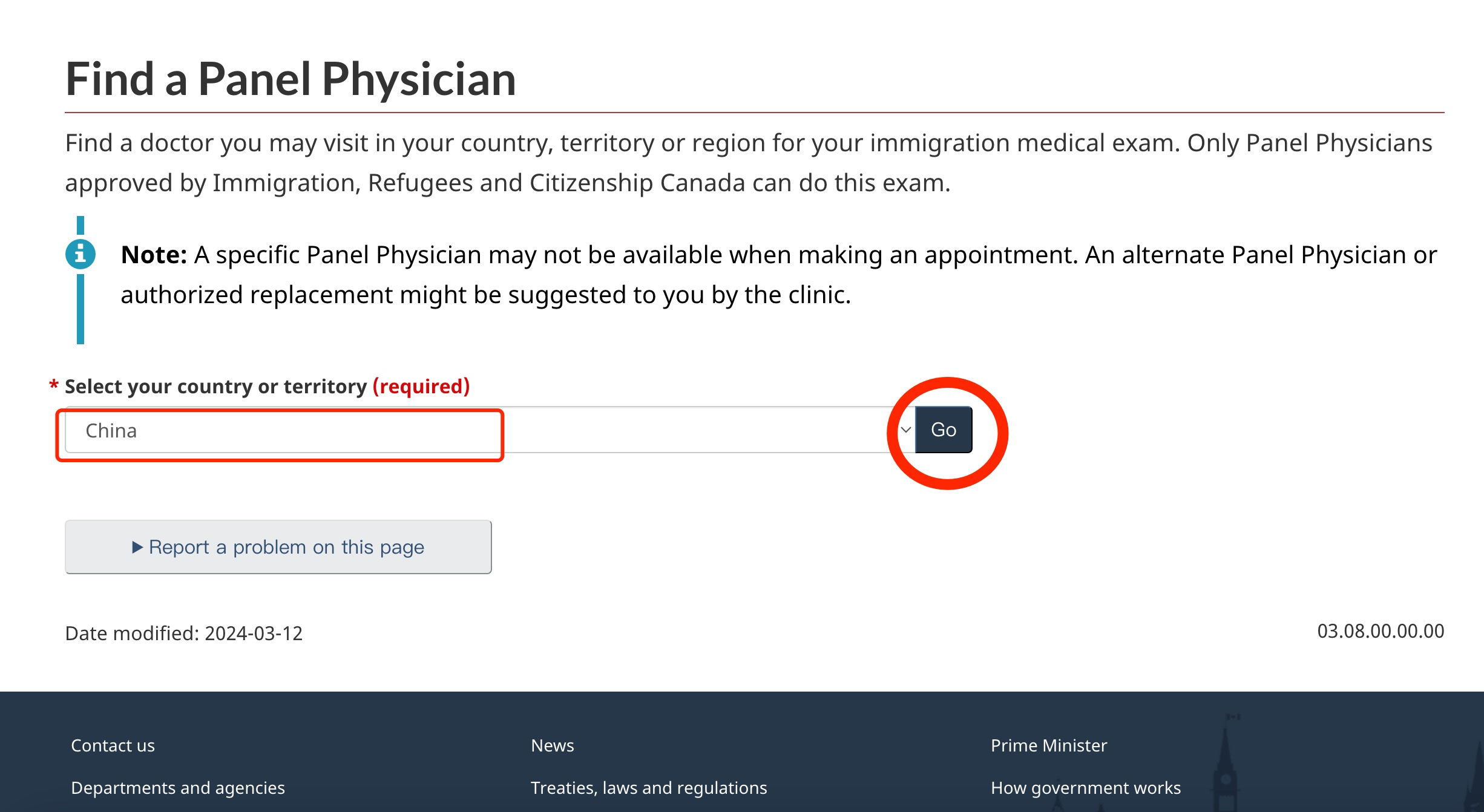The image size is (1484, 812).
Task: Click the blue info circle icon
Action: [80, 254]
